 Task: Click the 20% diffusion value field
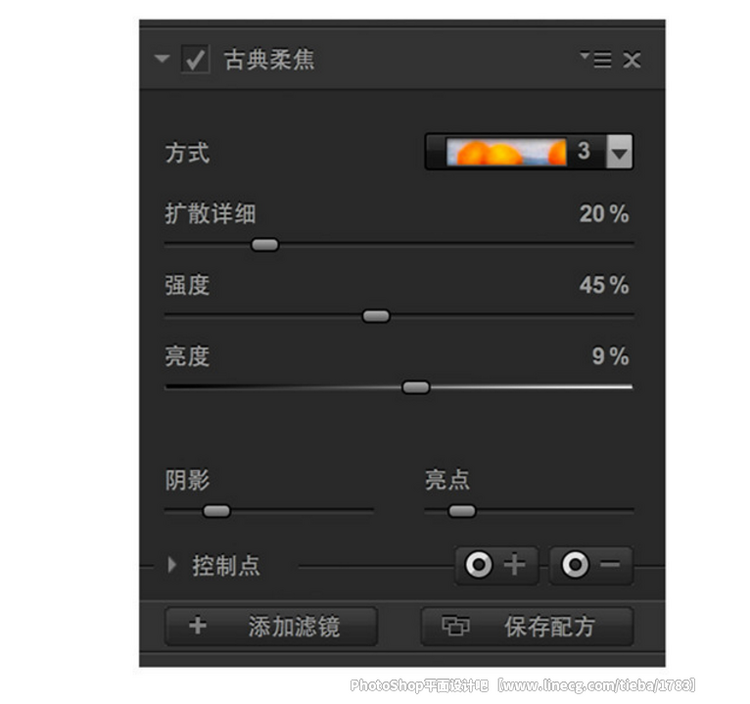[604, 214]
